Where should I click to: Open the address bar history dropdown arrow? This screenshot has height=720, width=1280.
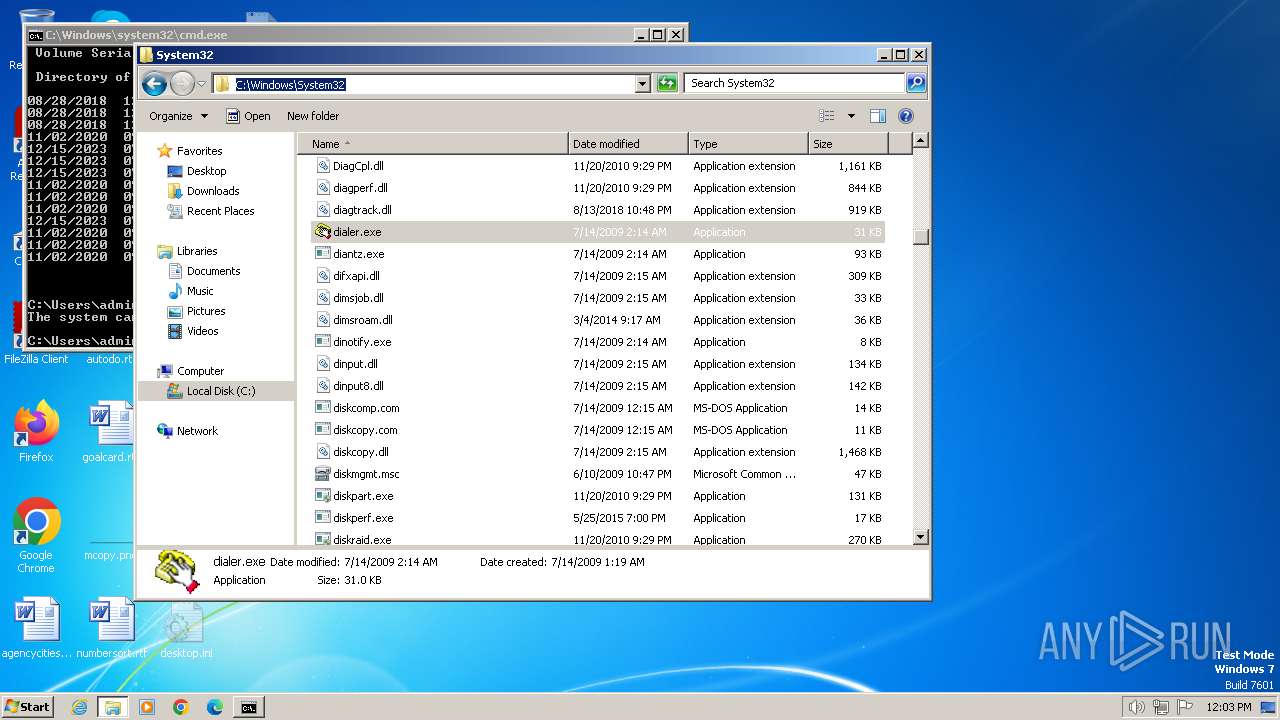(643, 84)
